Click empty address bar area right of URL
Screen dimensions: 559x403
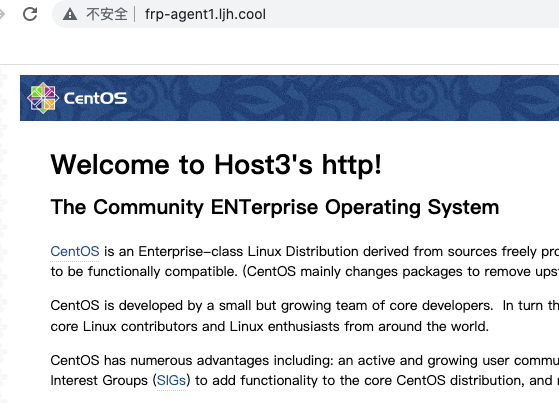pyautogui.click(x=410, y=14)
